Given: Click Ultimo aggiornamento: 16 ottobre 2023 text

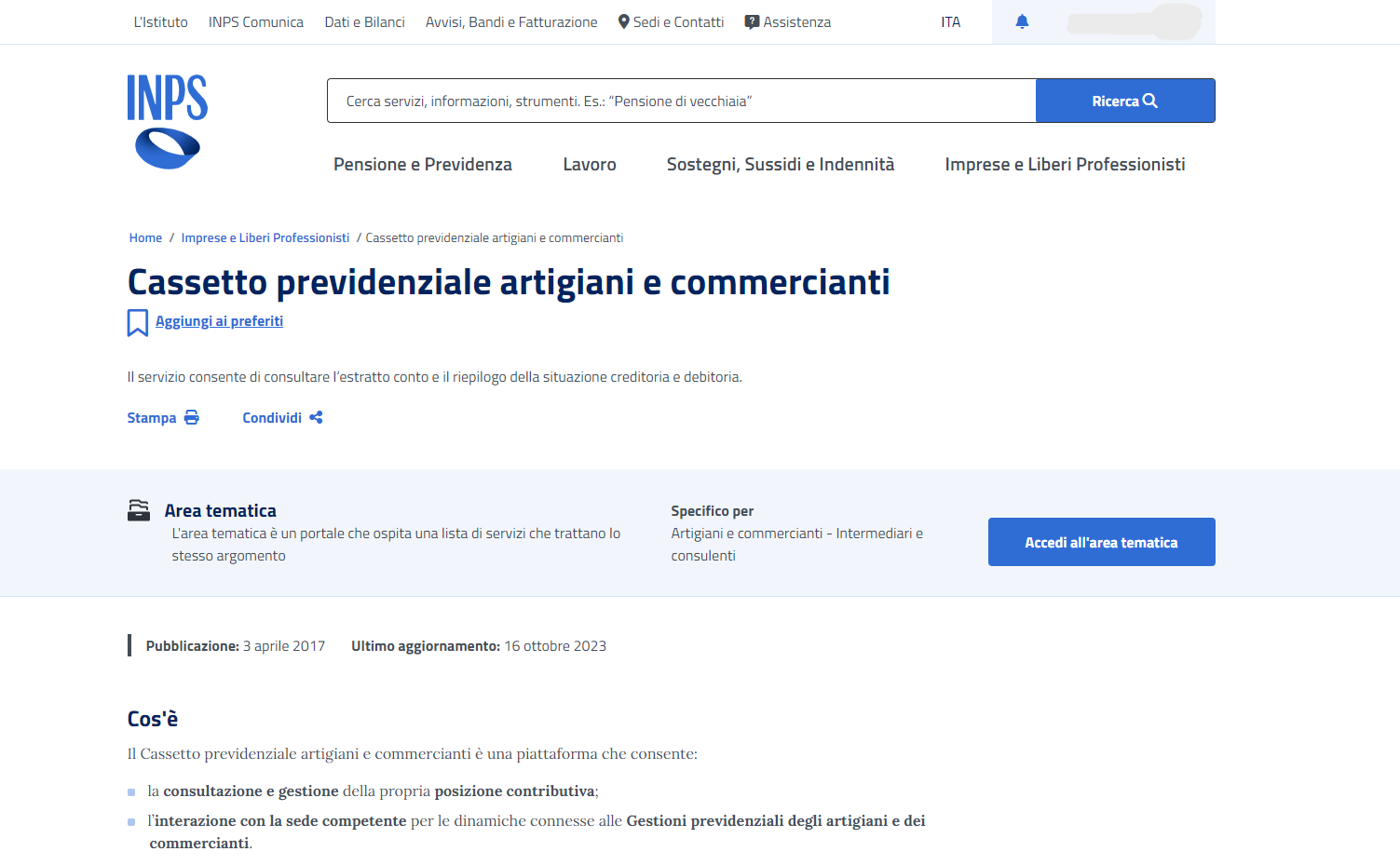Looking at the screenshot, I should 479,645.
